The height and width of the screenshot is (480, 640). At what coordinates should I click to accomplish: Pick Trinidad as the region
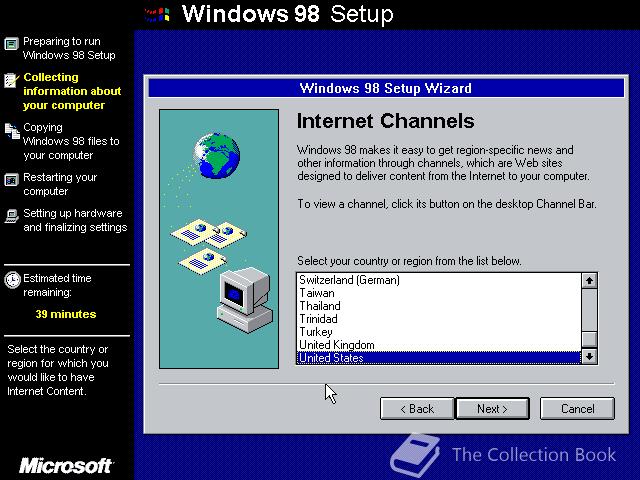(x=439, y=319)
